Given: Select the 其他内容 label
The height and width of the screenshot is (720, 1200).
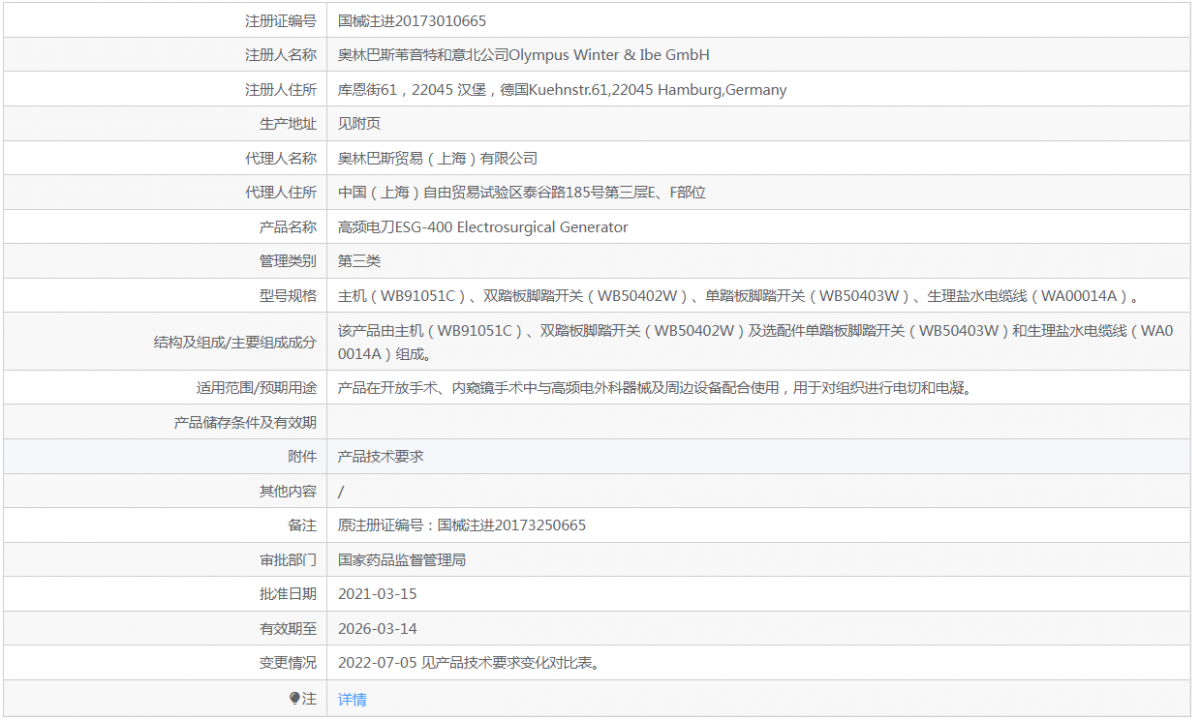Looking at the screenshot, I should pos(288,491).
